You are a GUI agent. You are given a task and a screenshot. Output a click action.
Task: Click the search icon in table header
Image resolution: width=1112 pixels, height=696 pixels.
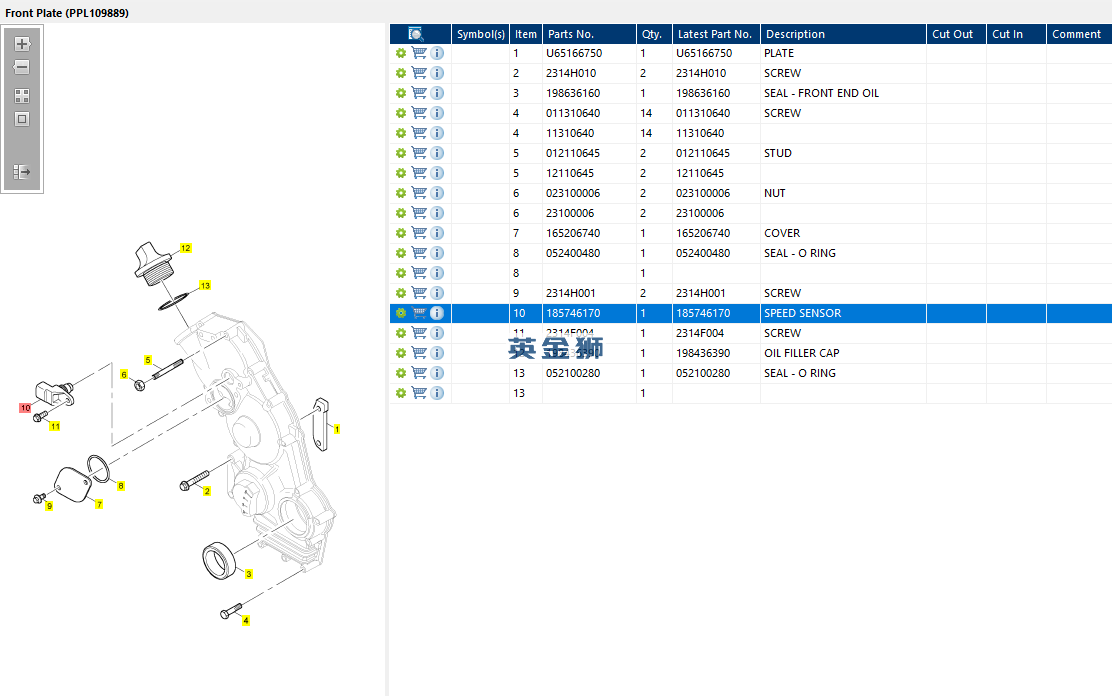click(x=416, y=34)
